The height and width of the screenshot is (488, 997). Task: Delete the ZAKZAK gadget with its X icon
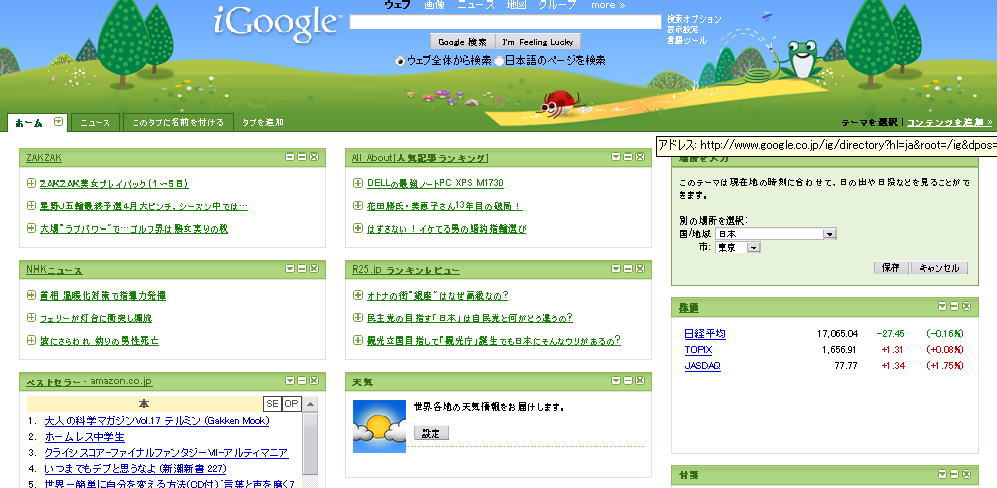[314, 157]
